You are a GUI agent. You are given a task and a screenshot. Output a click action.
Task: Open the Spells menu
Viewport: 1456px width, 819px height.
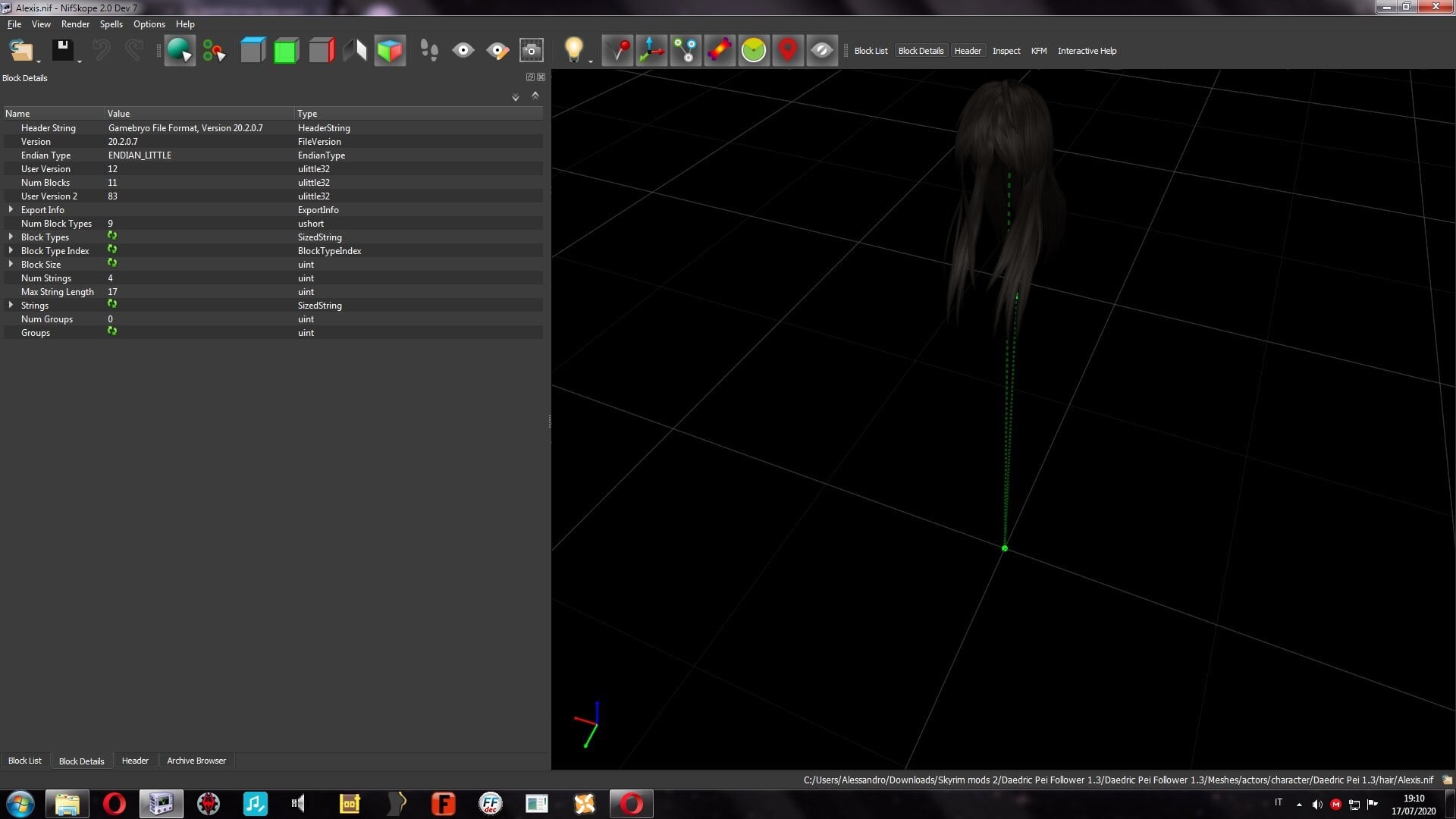(x=111, y=24)
